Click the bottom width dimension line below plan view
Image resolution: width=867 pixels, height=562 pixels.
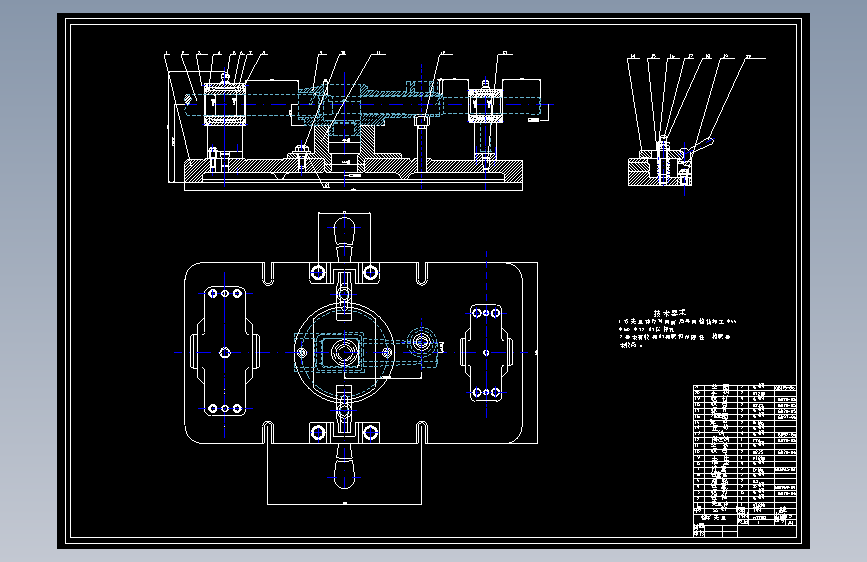point(344,504)
